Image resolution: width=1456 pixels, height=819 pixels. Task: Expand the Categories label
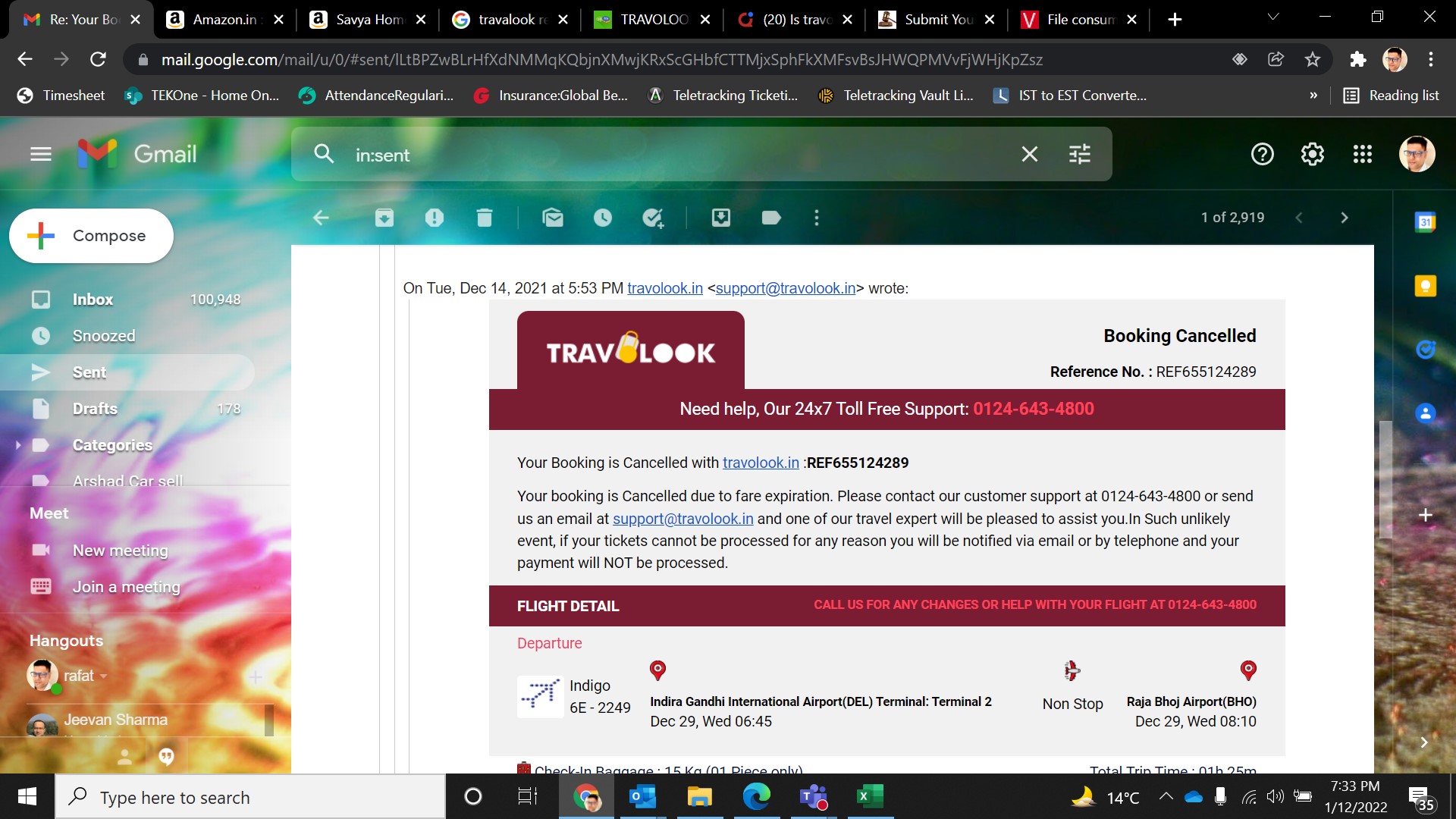pyautogui.click(x=18, y=445)
